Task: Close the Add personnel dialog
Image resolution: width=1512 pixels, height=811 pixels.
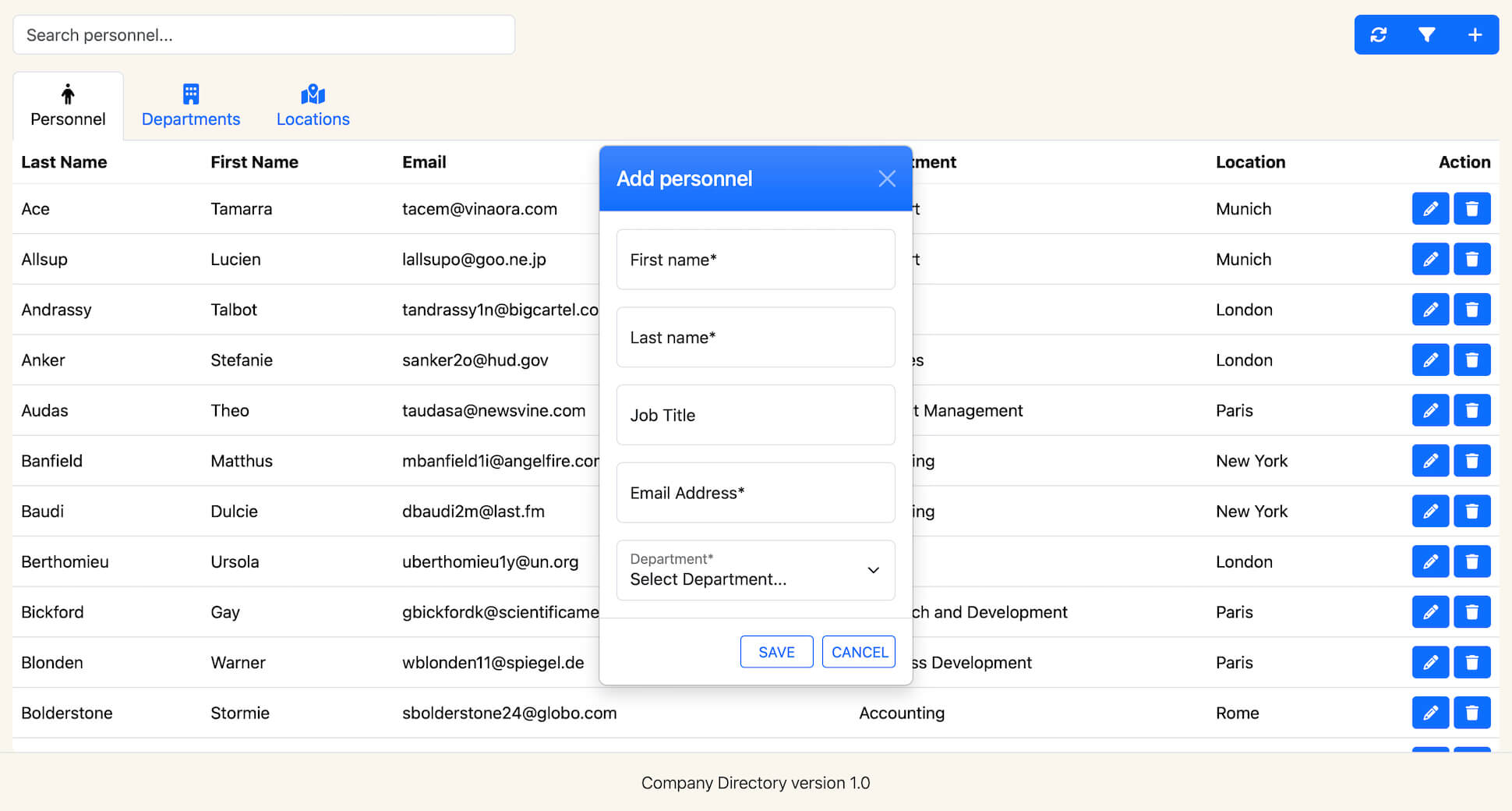Action: pyautogui.click(x=886, y=179)
